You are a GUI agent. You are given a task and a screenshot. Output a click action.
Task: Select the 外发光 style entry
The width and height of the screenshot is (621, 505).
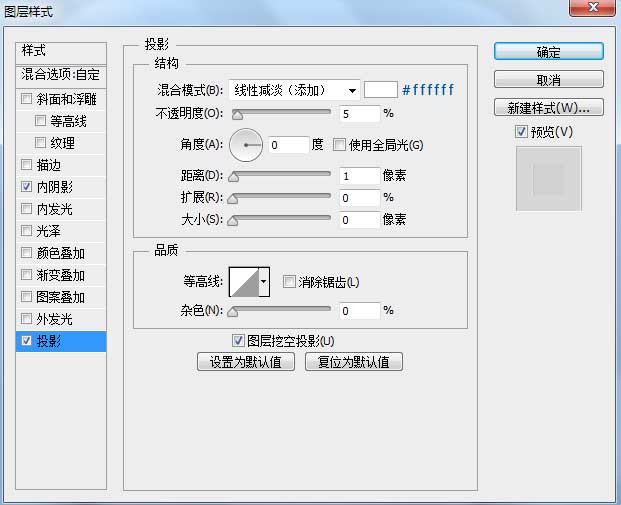pyautogui.click(x=54, y=319)
